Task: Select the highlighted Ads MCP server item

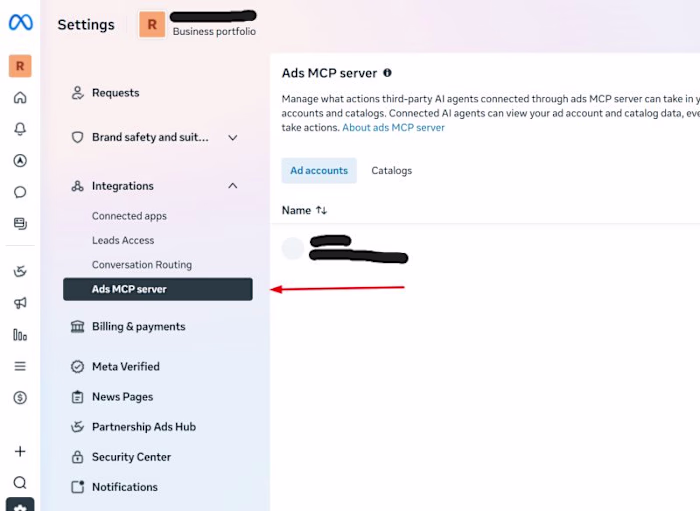Action: [158, 289]
